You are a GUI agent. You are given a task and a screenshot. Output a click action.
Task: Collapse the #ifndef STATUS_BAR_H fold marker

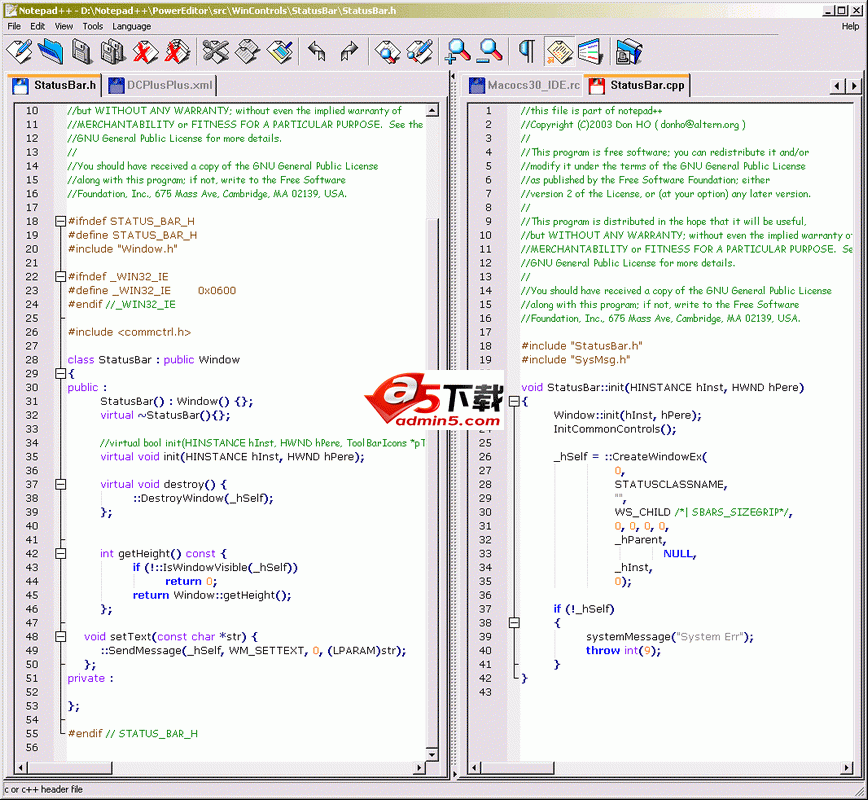pos(60,221)
